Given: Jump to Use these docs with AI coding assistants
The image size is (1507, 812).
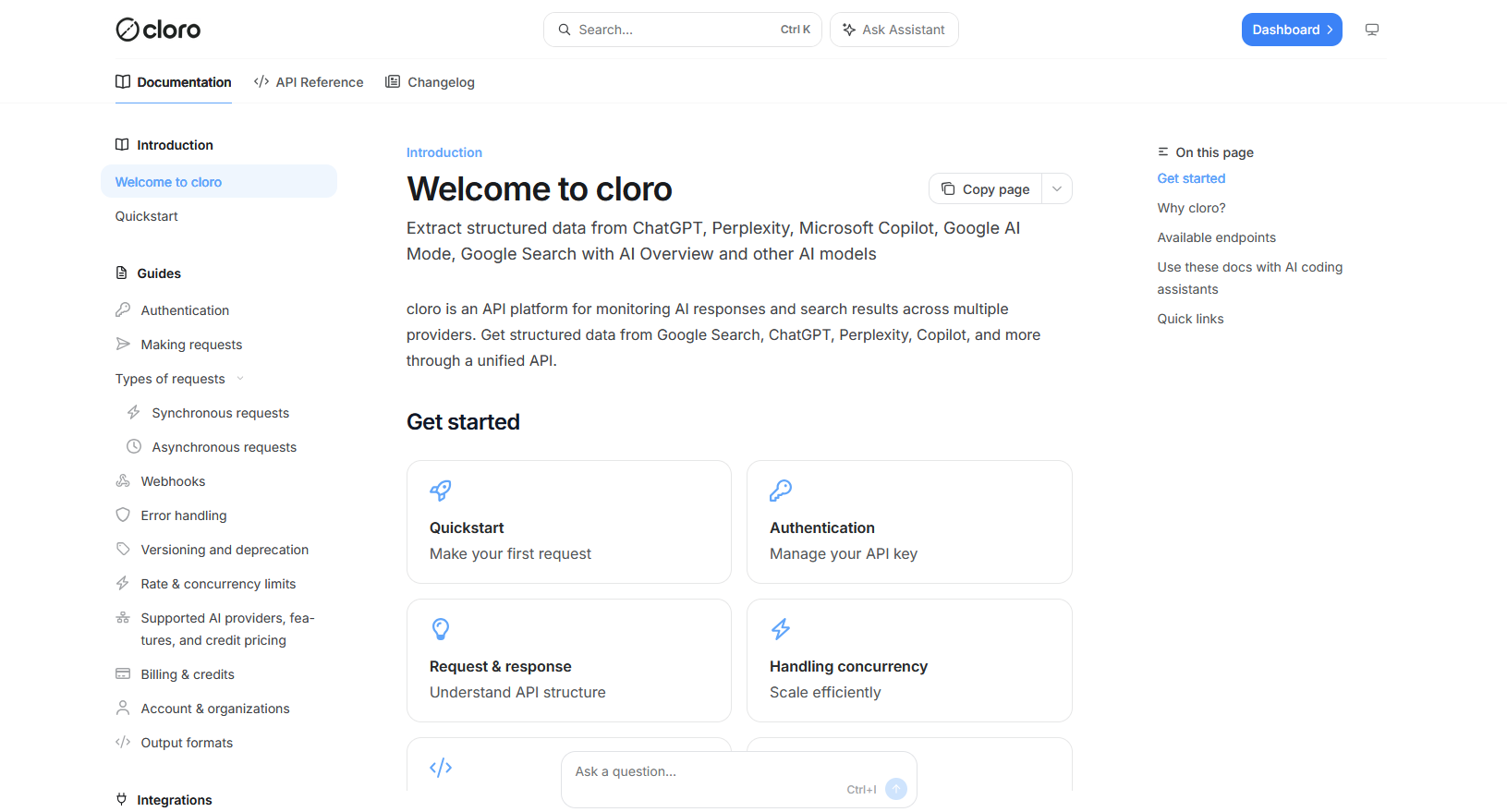Looking at the screenshot, I should tap(1250, 278).
